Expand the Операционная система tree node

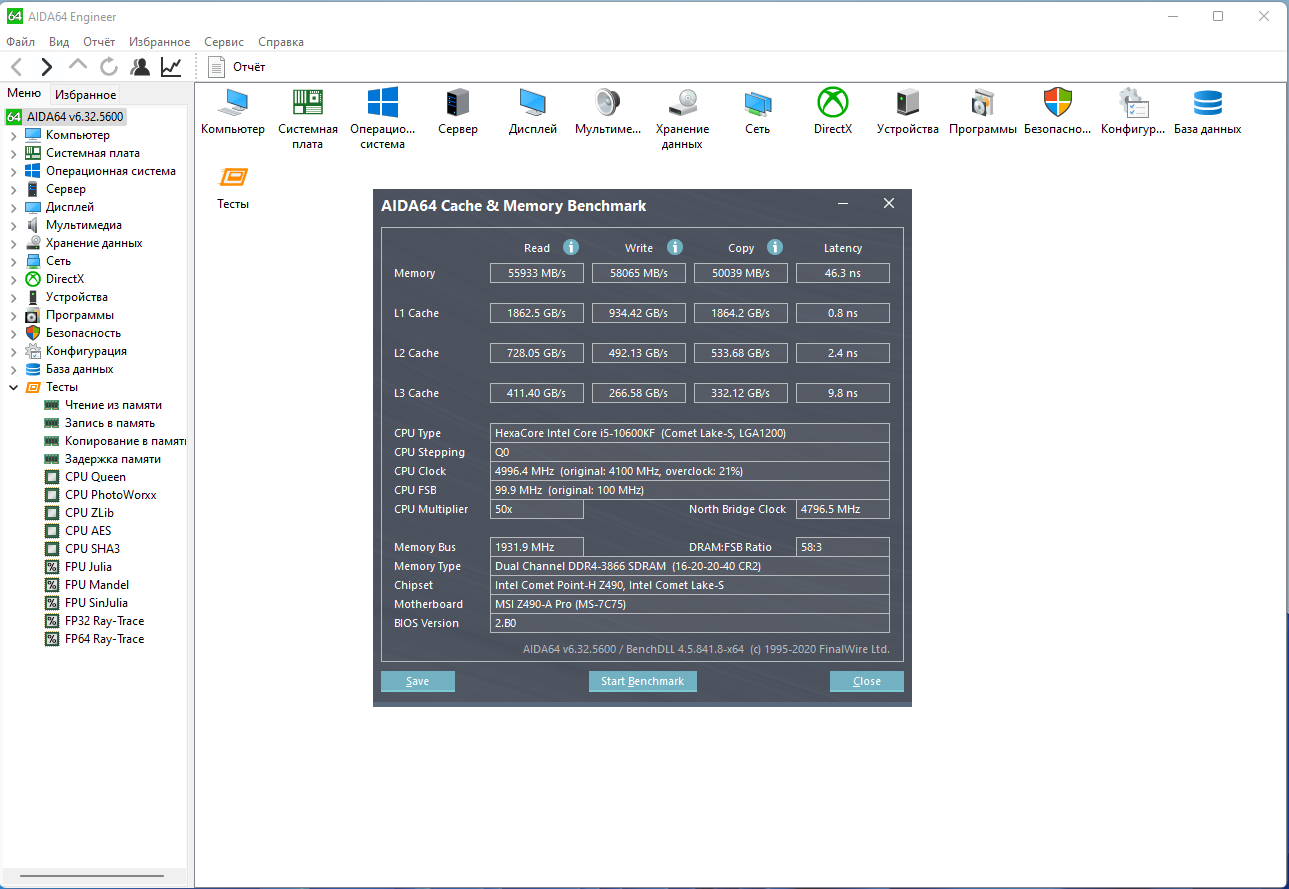[13, 171]
